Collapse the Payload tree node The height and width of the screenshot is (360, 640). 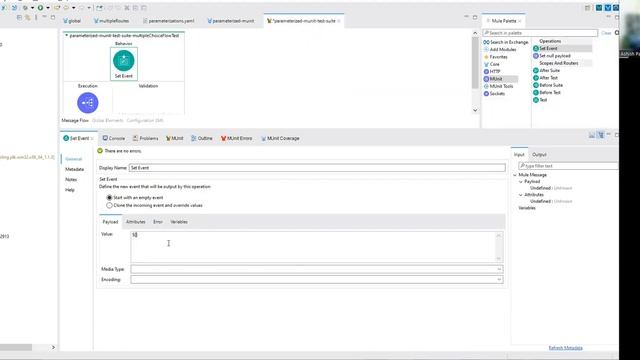pos(521,181)
